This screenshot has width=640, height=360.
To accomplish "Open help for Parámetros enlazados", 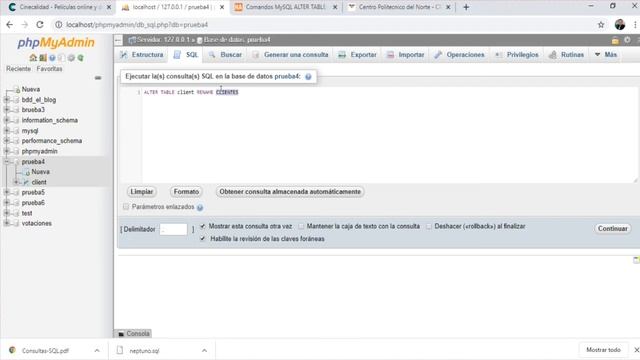I will coord(200,207).
